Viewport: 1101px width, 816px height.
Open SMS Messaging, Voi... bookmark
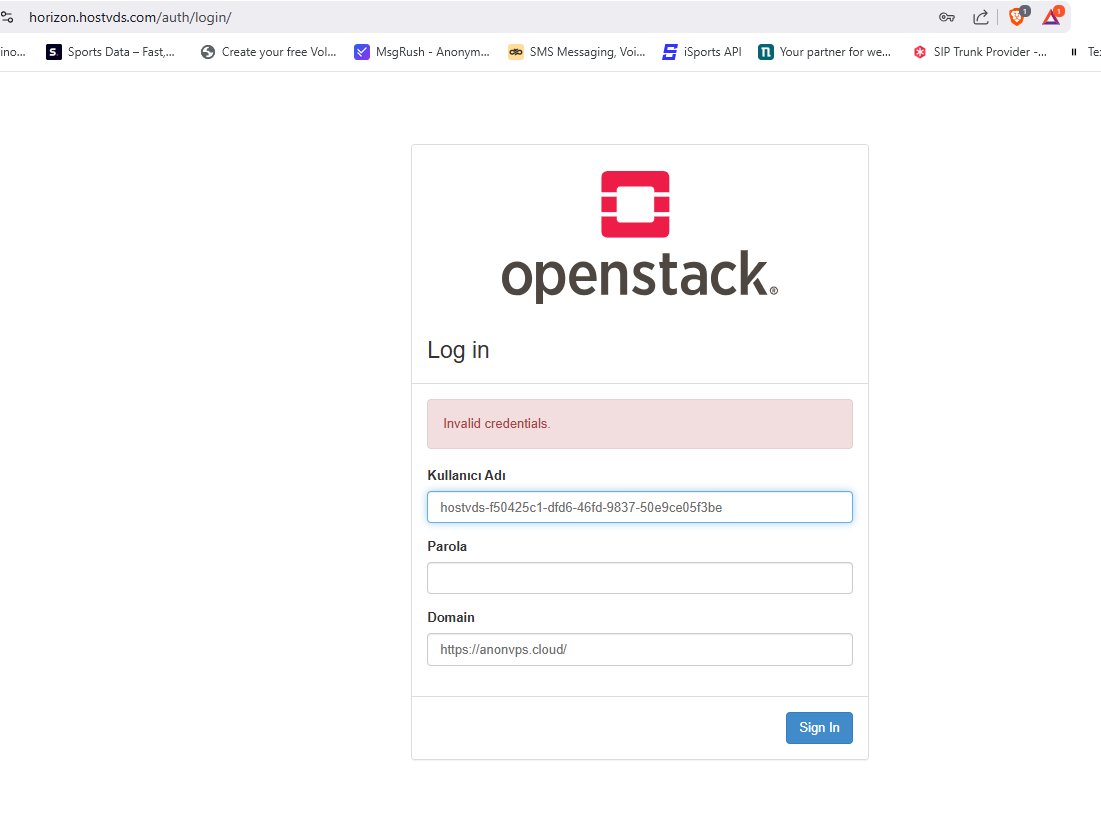pyautogui.click(x=576, y=52)
